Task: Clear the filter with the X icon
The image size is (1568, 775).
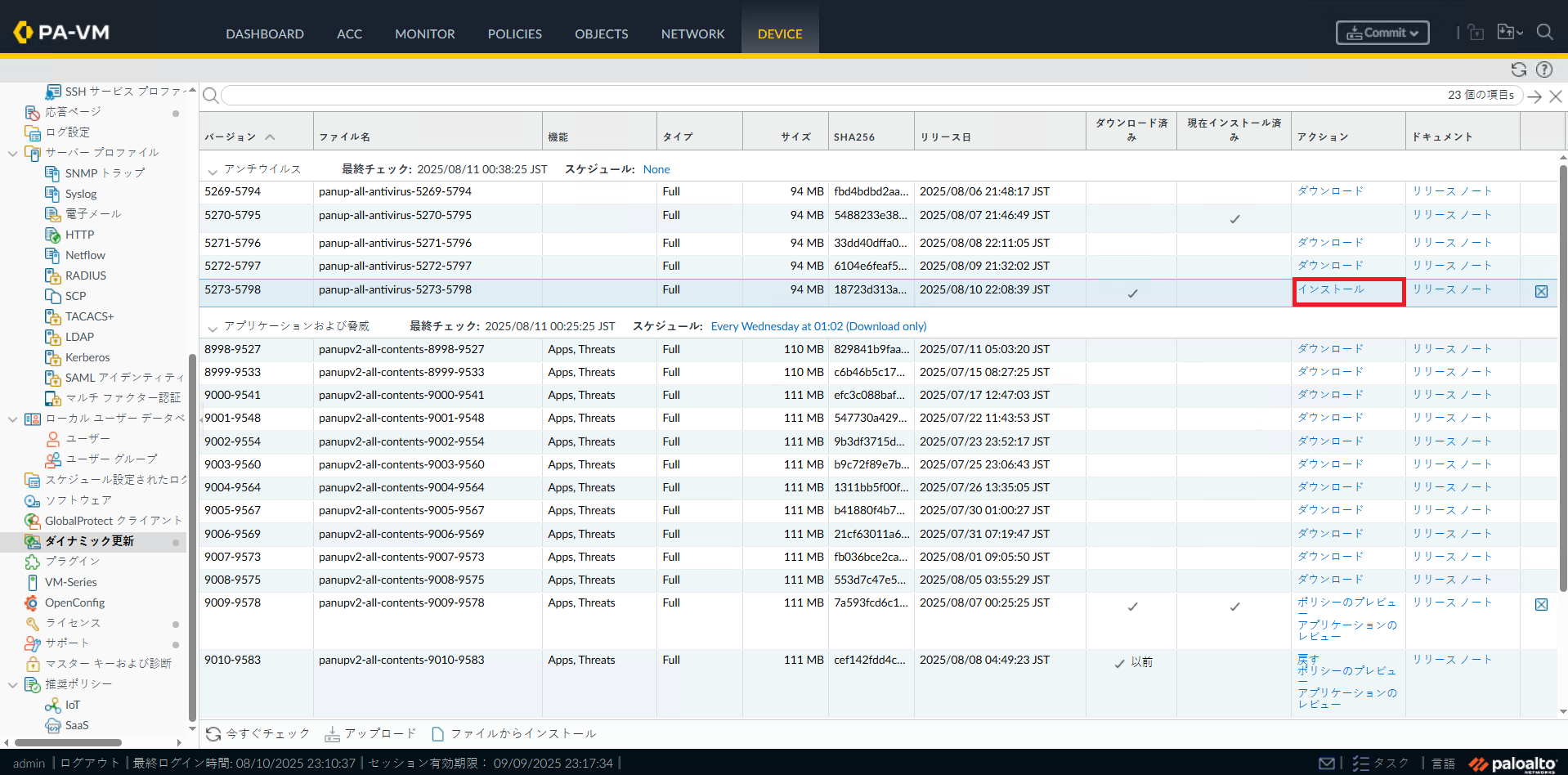Action: (1555, 96)
